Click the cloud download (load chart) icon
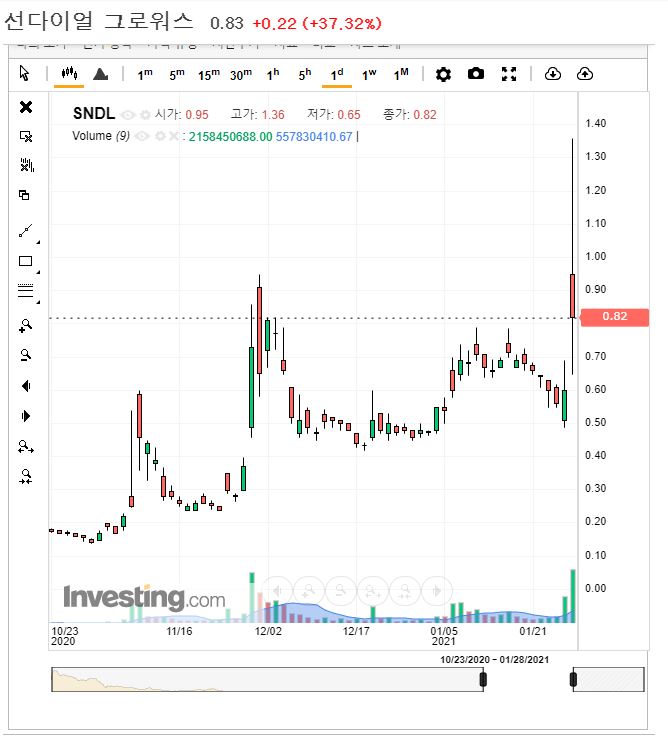 tap(552, 74)
